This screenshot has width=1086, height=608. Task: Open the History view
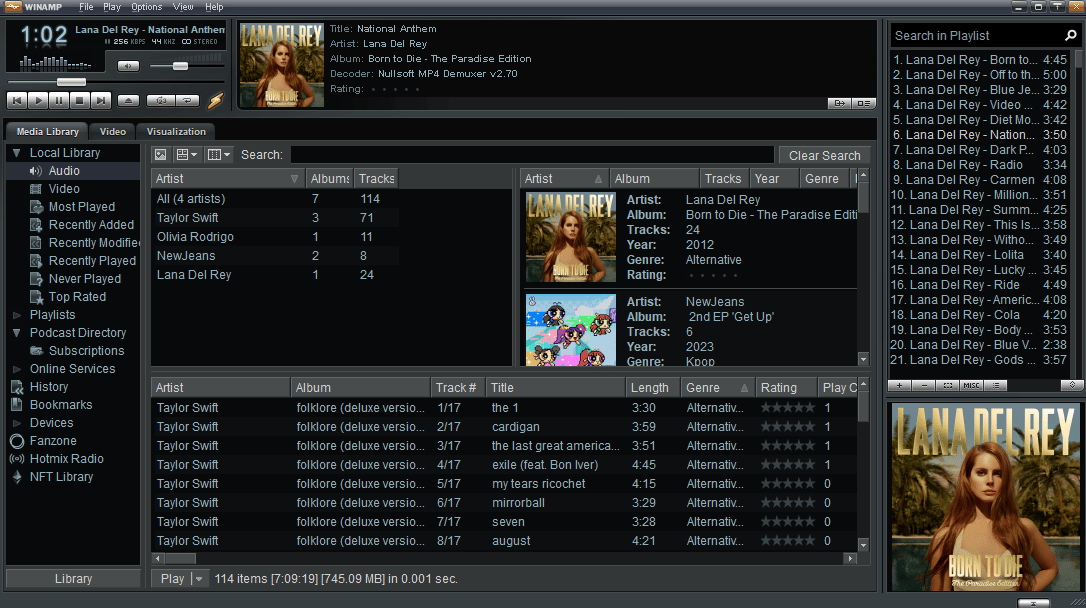[48, 386]
